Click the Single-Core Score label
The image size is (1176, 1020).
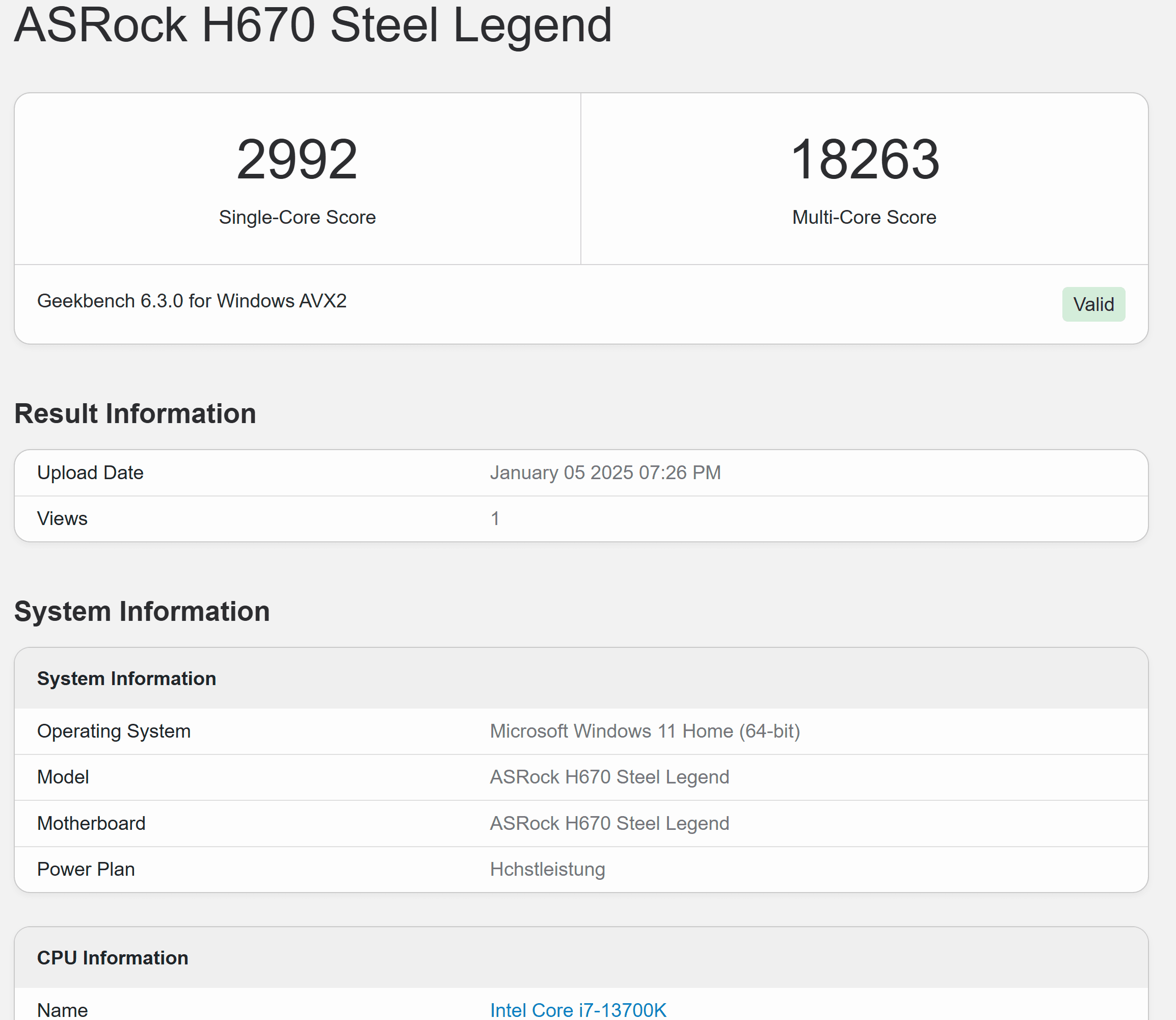[x=297, y=217]
